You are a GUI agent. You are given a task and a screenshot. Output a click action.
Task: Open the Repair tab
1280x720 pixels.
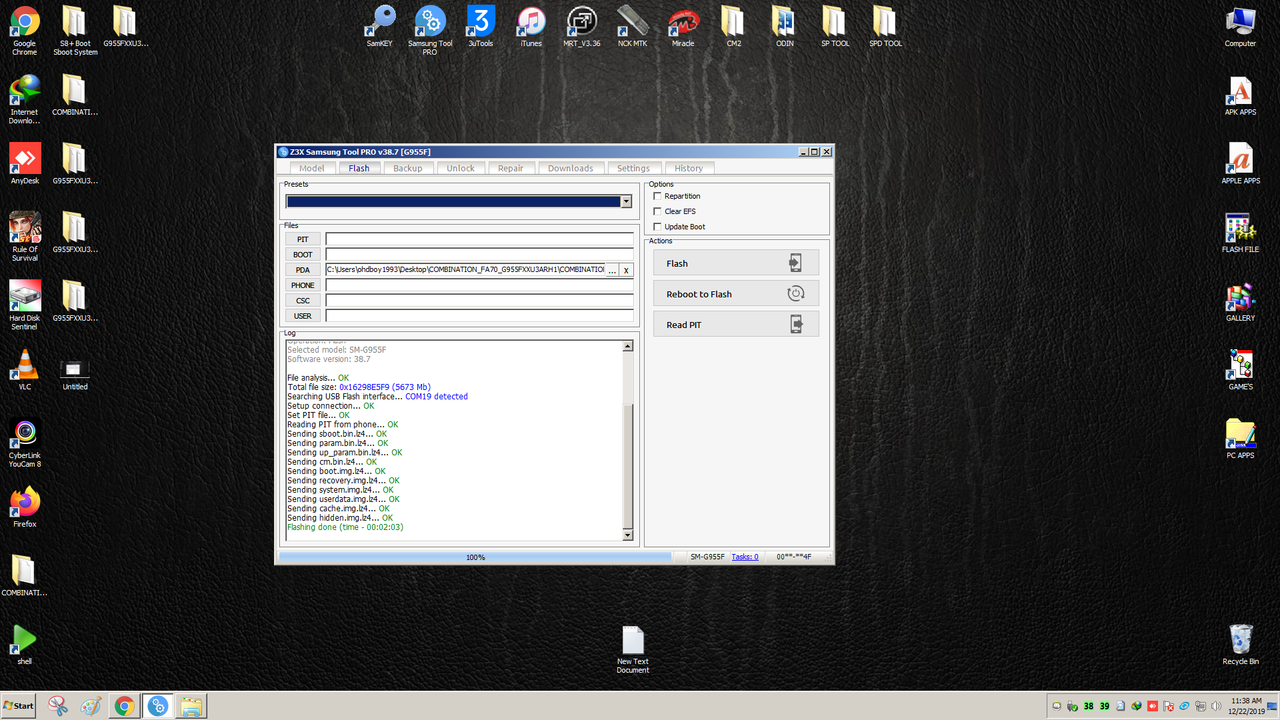pyautogui.click(x=511, y=168)
